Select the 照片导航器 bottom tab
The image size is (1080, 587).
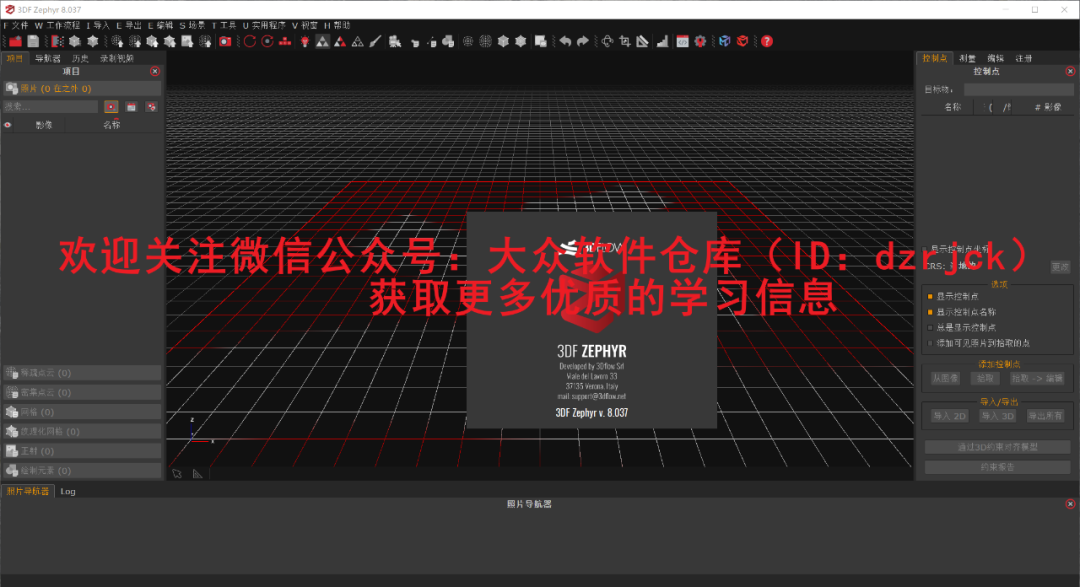[x=28, y=491]
